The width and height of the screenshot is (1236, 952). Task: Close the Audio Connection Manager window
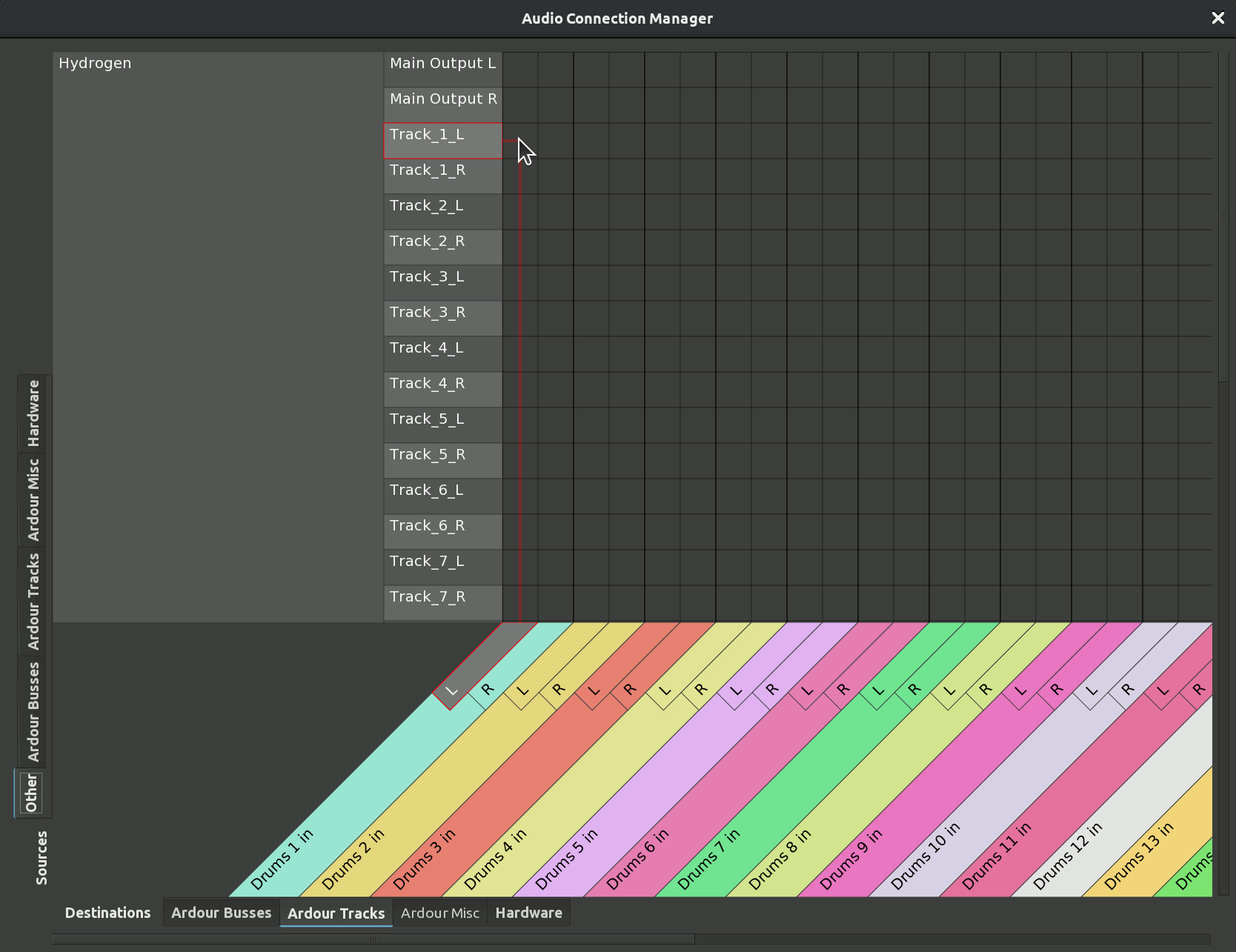[x=1217, y=18]
